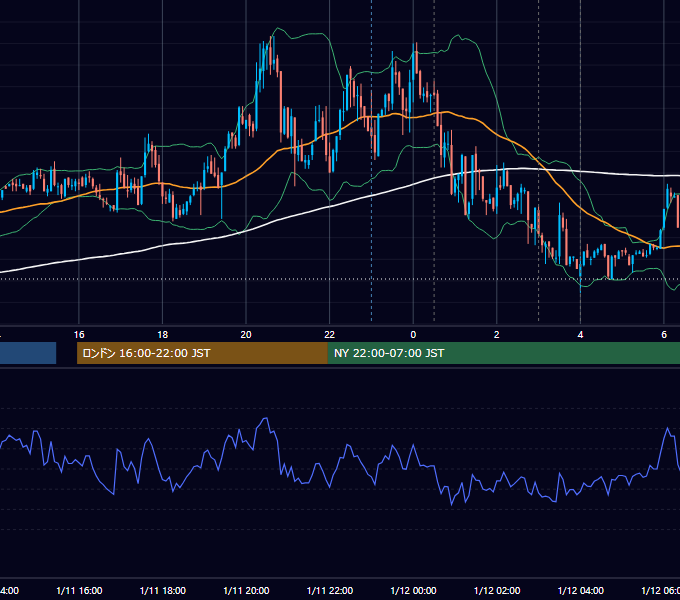Click the 1/12 04:00 date label

[581, 591]
